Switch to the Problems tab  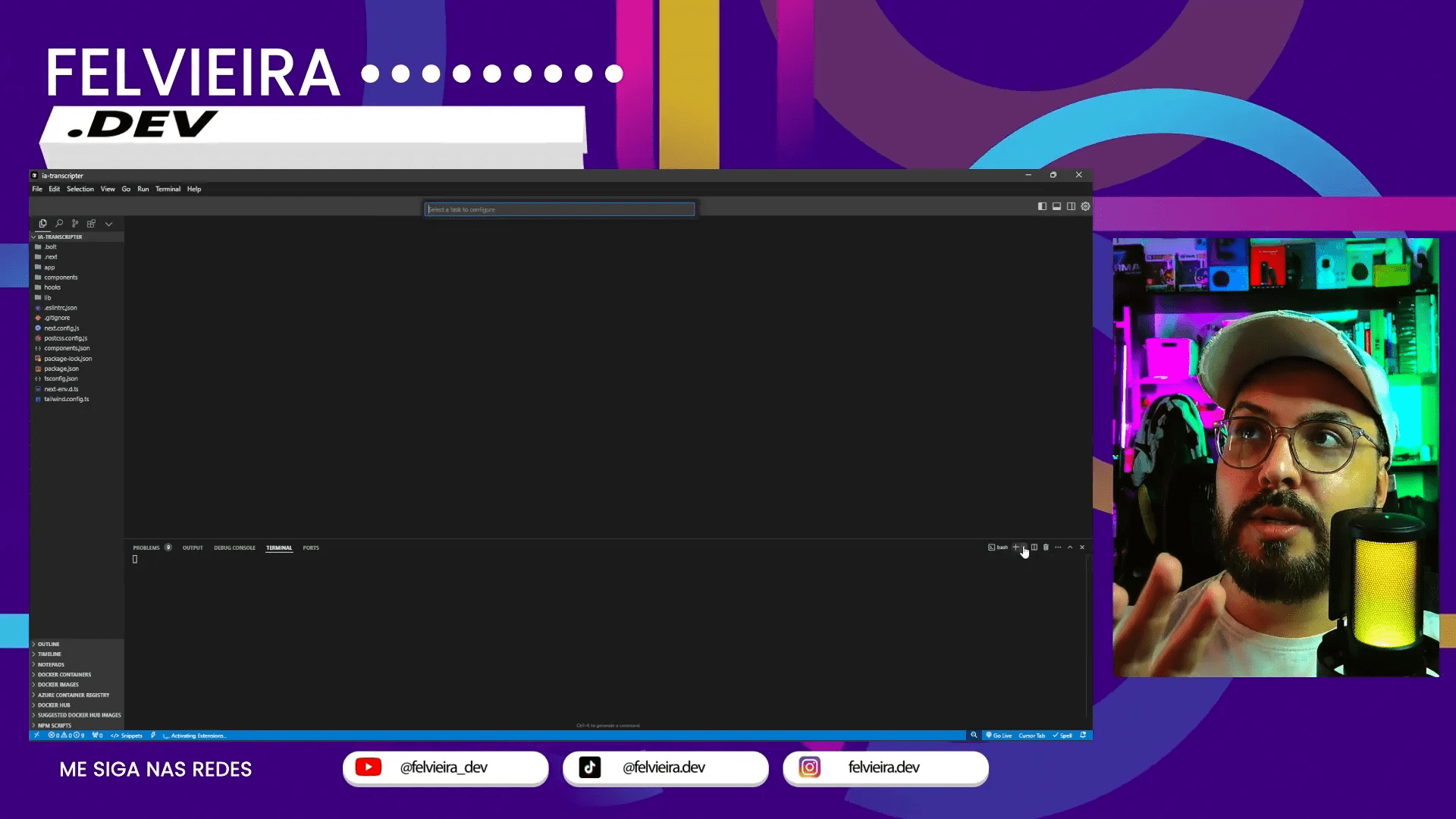coord(146,548)
